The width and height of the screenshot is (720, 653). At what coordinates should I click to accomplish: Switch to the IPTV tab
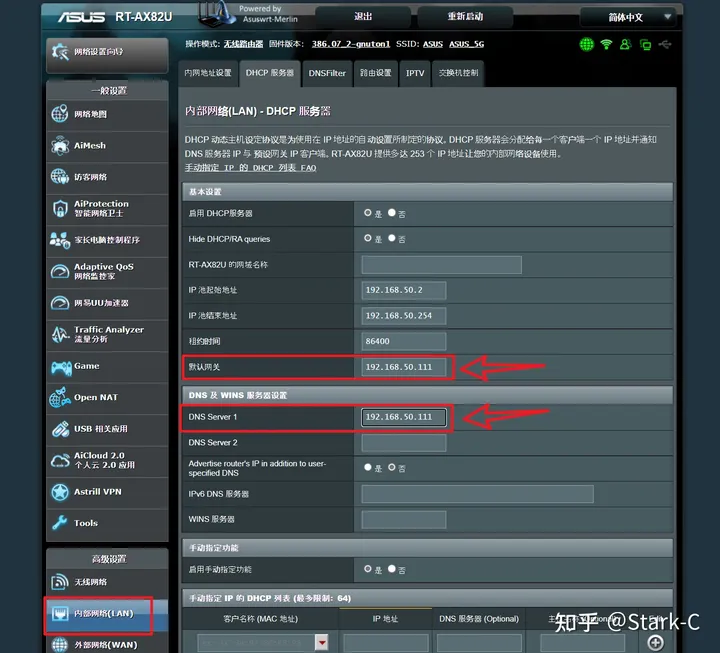tap(414, 73)
